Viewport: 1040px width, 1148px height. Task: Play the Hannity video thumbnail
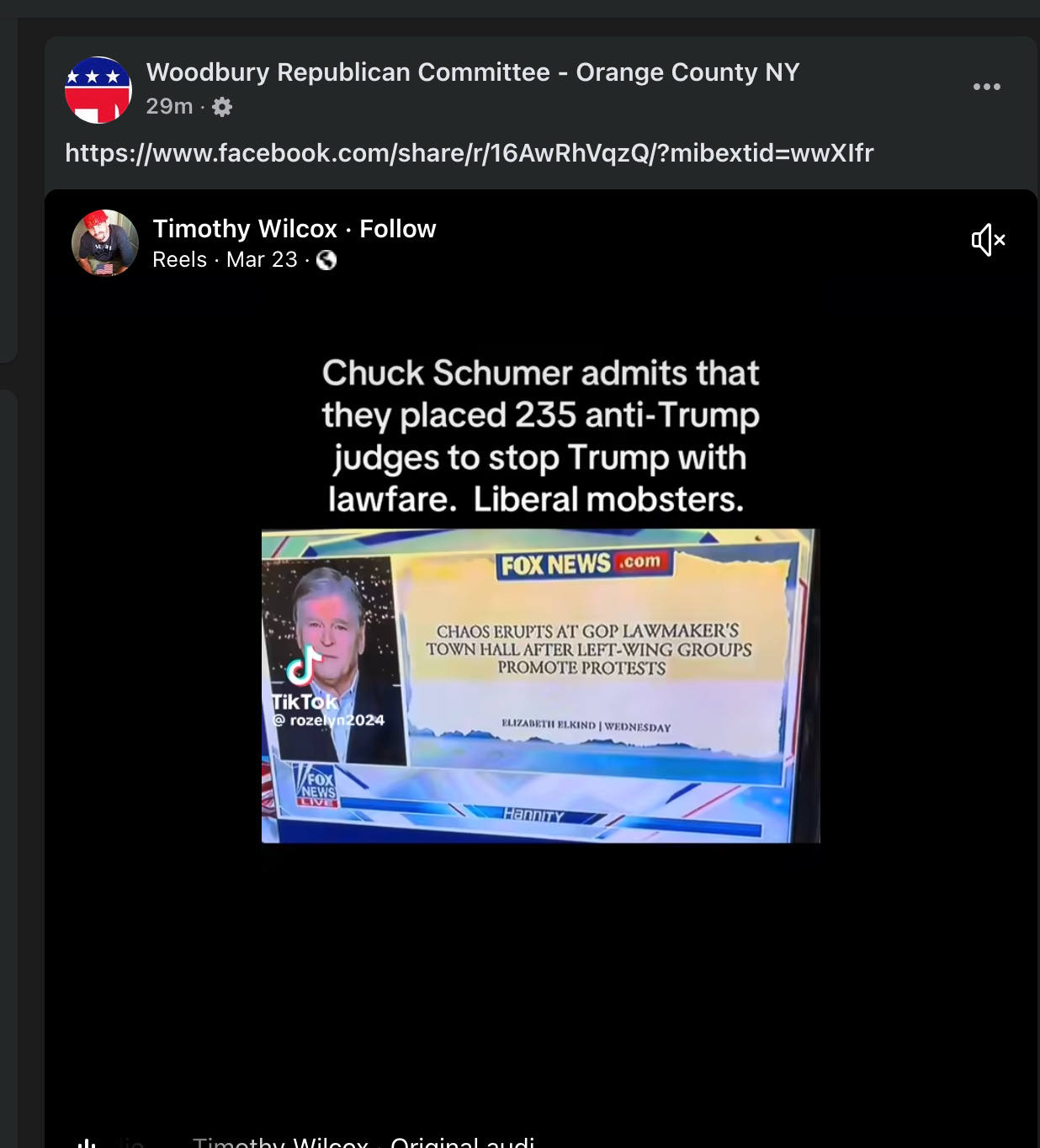(540, 685)
